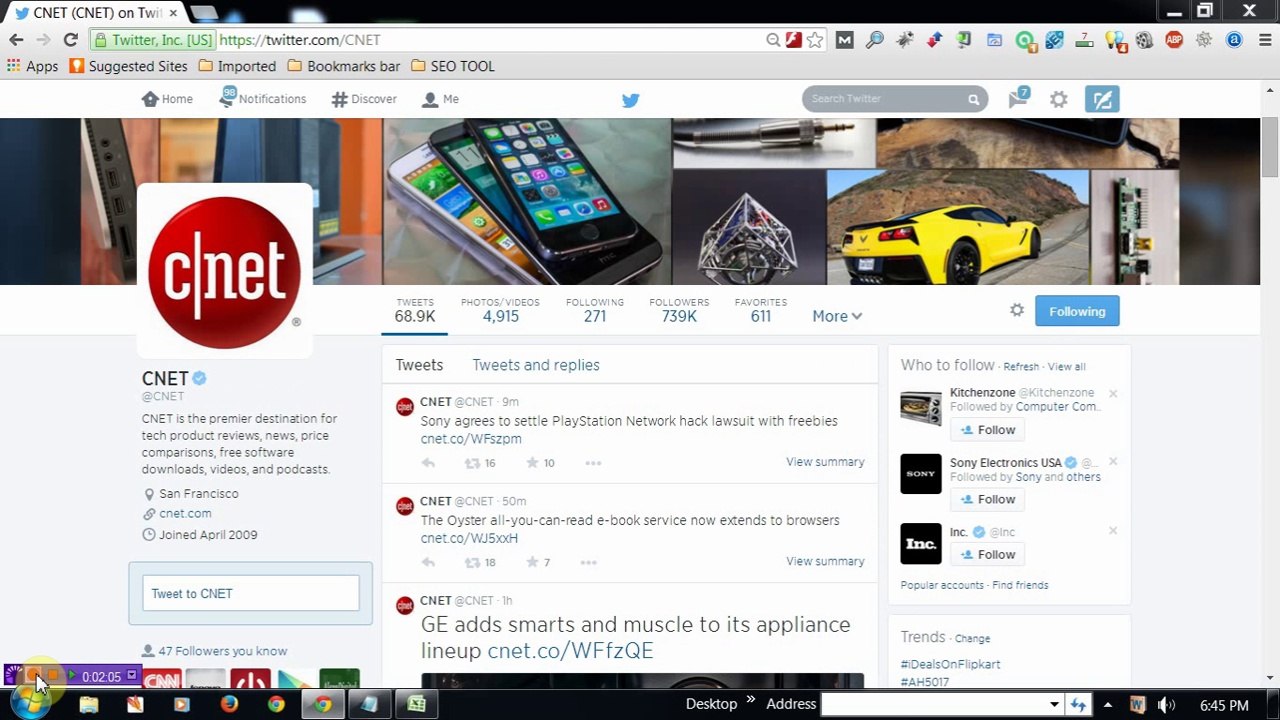Screen dimensions: 1280x720
Task: Click the Twitter bird logo in navbar
Action: [x=630, y=100]
